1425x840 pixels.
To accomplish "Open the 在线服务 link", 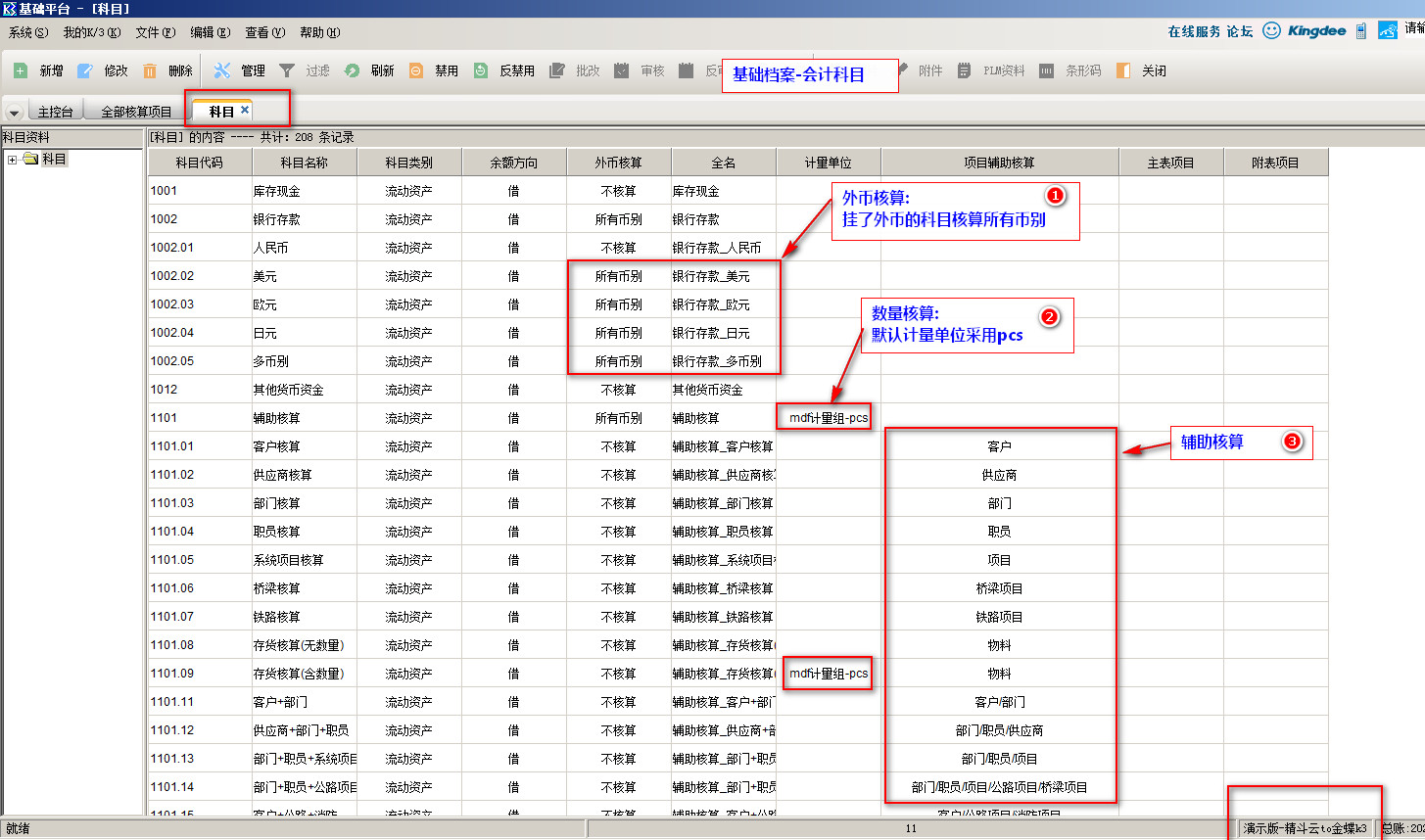I will (1193, 31).
